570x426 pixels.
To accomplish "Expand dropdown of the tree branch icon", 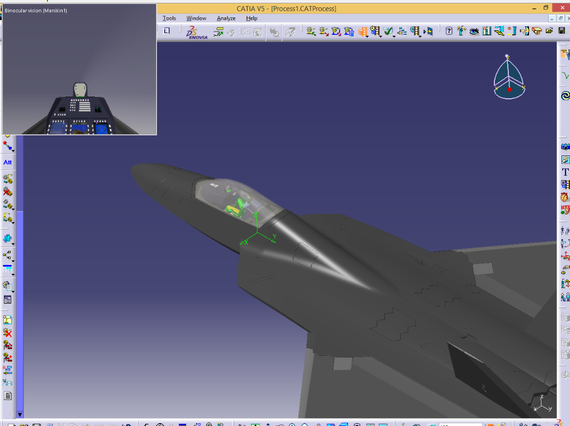I will [x=13, y=260].
